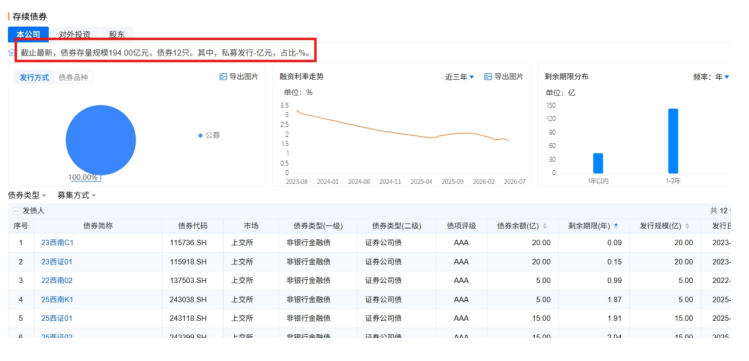Expand the 募集方式 filter dropdown
This screenshot has width=749, height=361.
(x=77, y=195)
